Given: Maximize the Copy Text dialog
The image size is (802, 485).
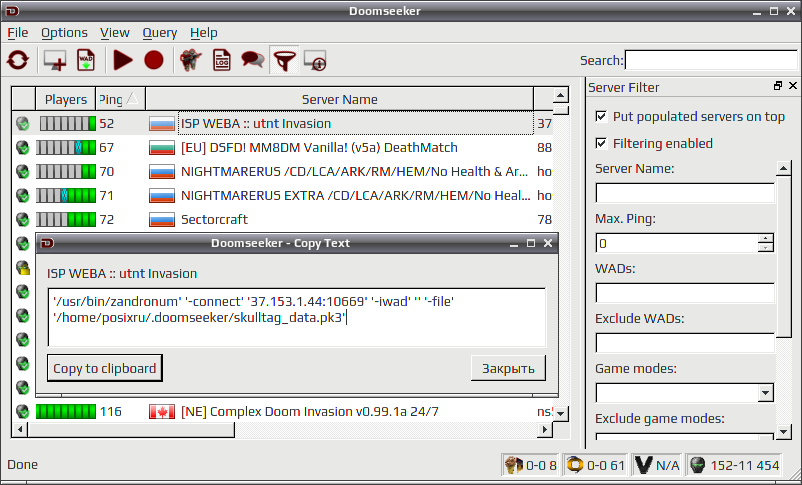Looking at the screenshot, I should [x=531, y=243].
